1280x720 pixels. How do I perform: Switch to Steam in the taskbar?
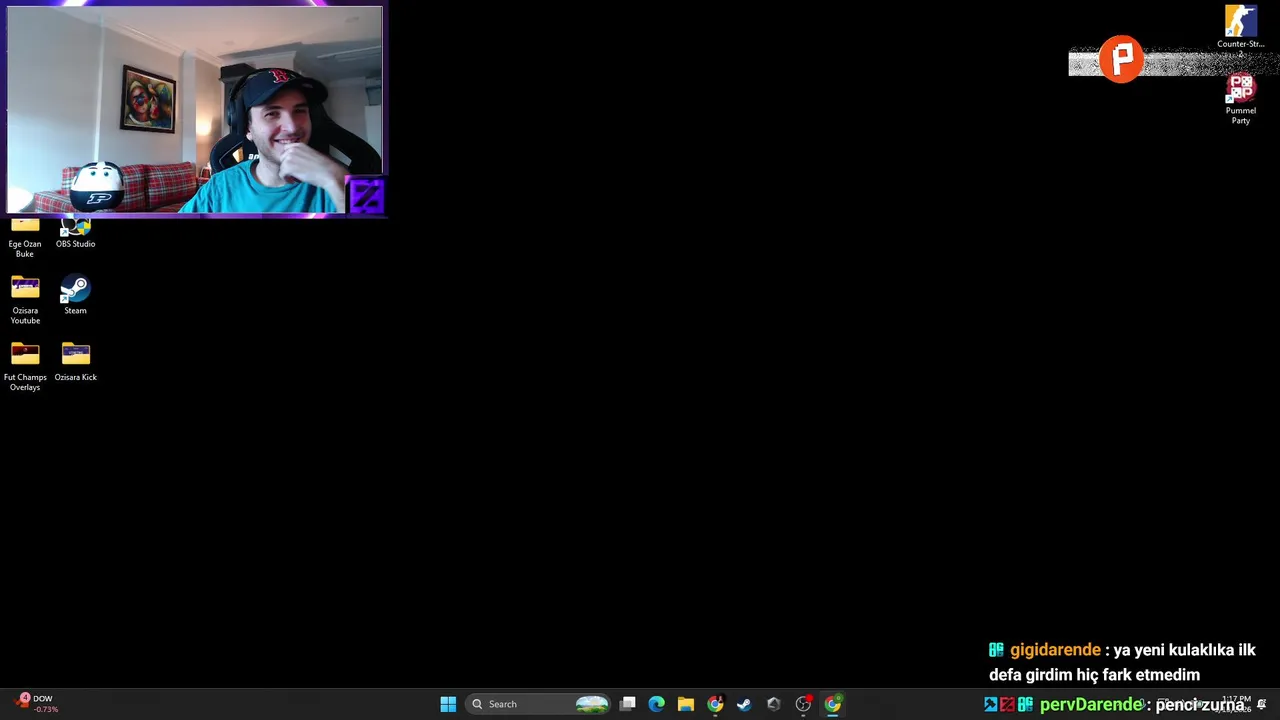click(744, 704)
